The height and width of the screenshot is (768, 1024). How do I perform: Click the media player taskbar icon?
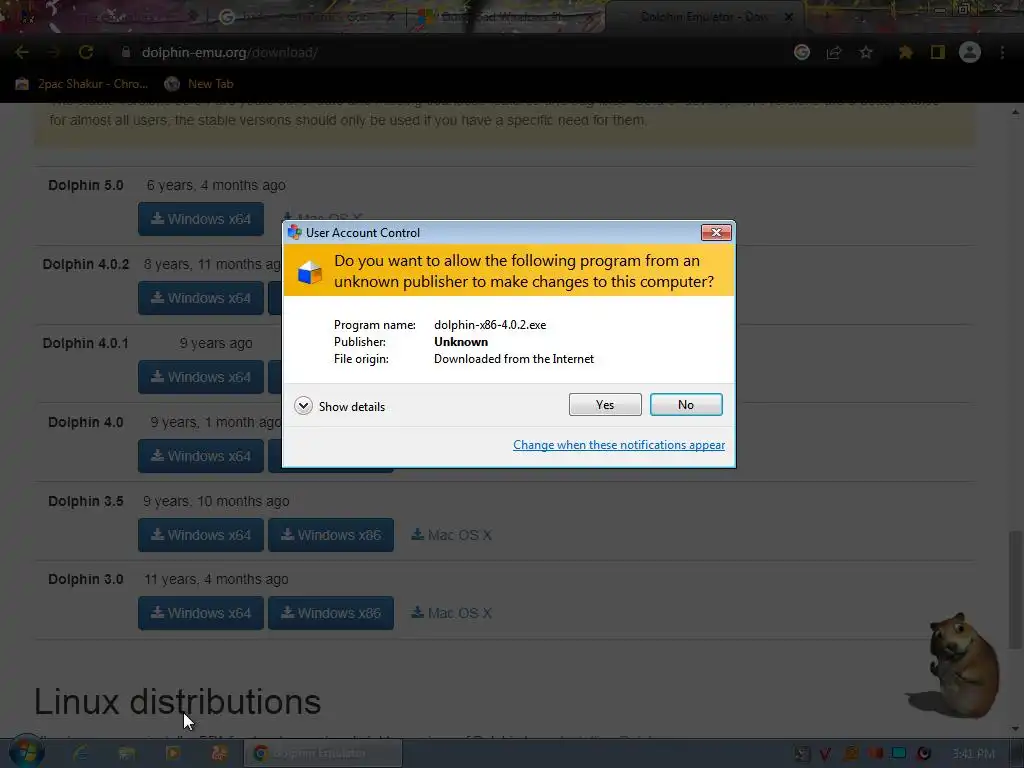173,753
